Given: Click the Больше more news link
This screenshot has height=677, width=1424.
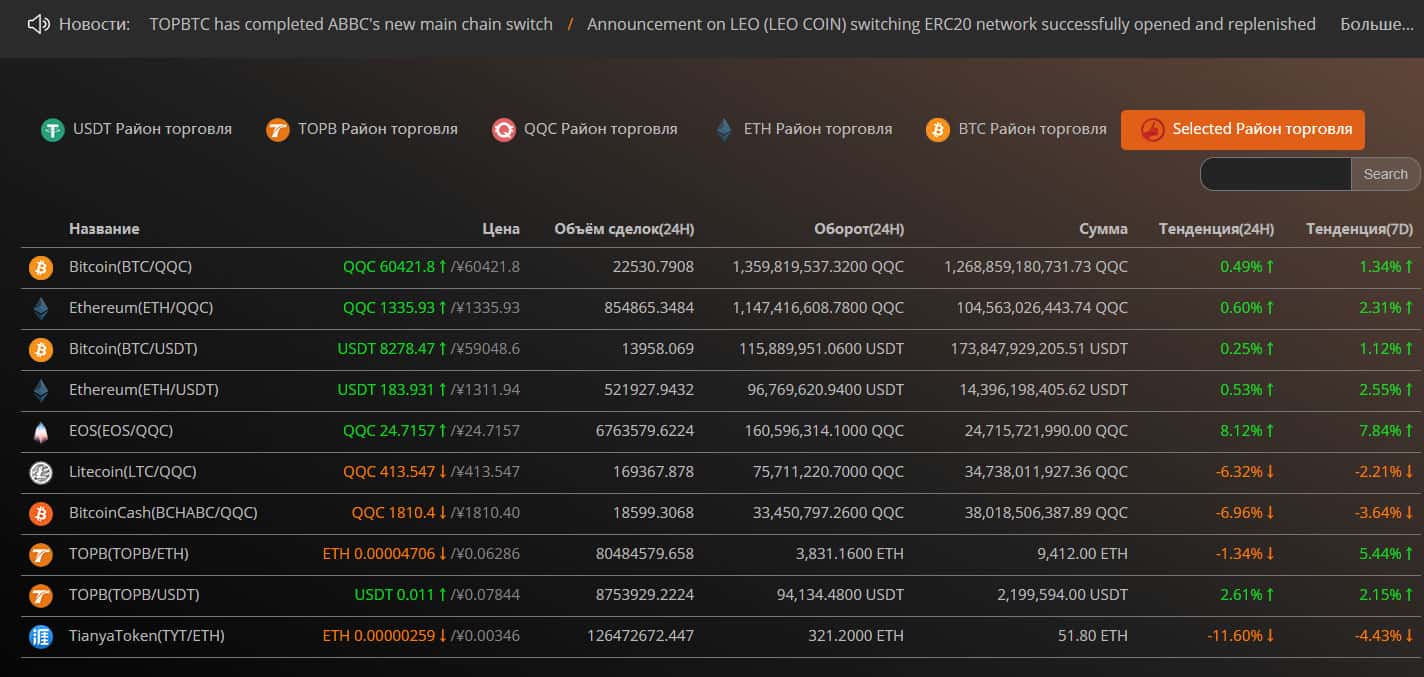Looking at the screenshot, I should click(1376, 24).
